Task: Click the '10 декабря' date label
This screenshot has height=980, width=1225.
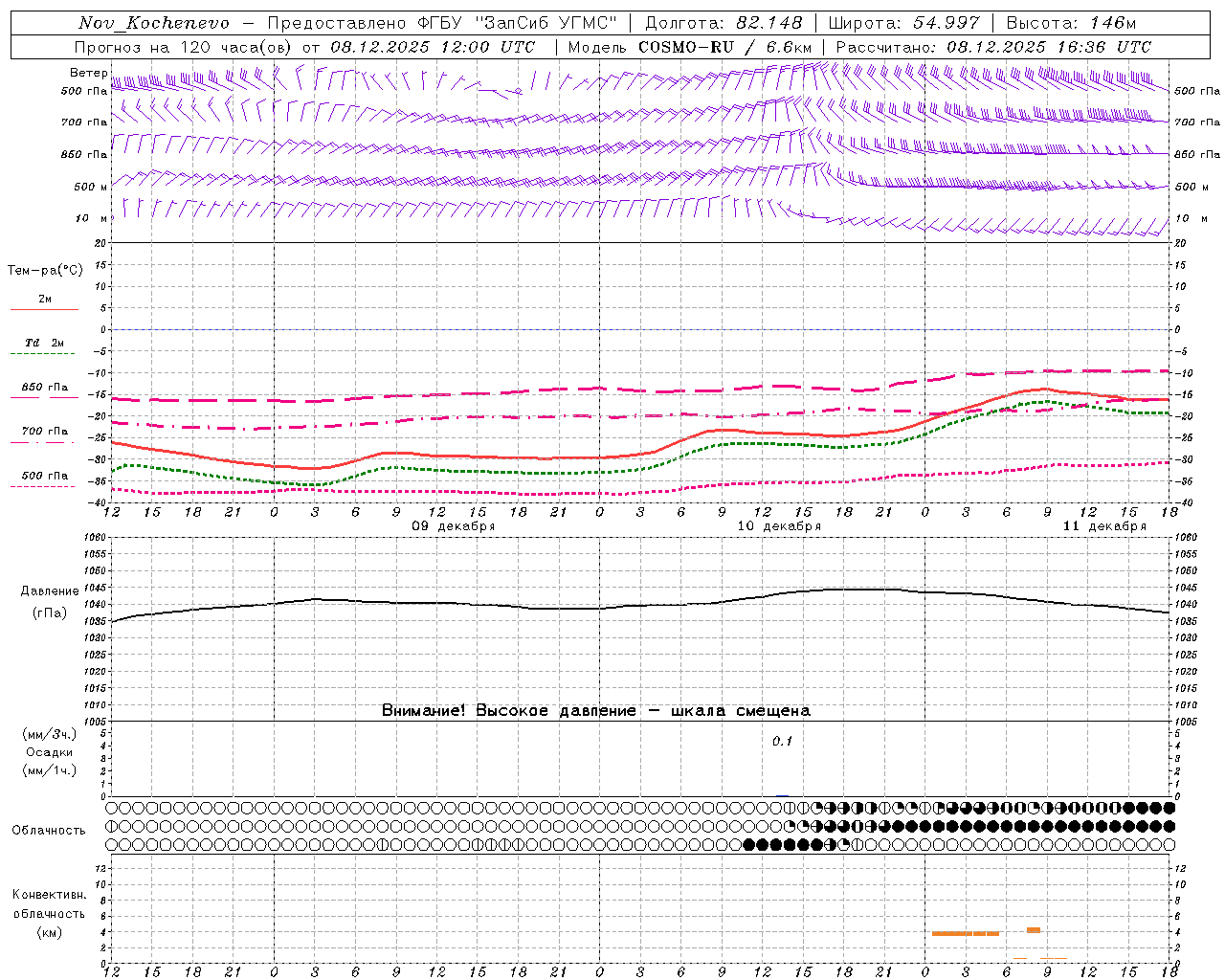Action: (779, 526)
